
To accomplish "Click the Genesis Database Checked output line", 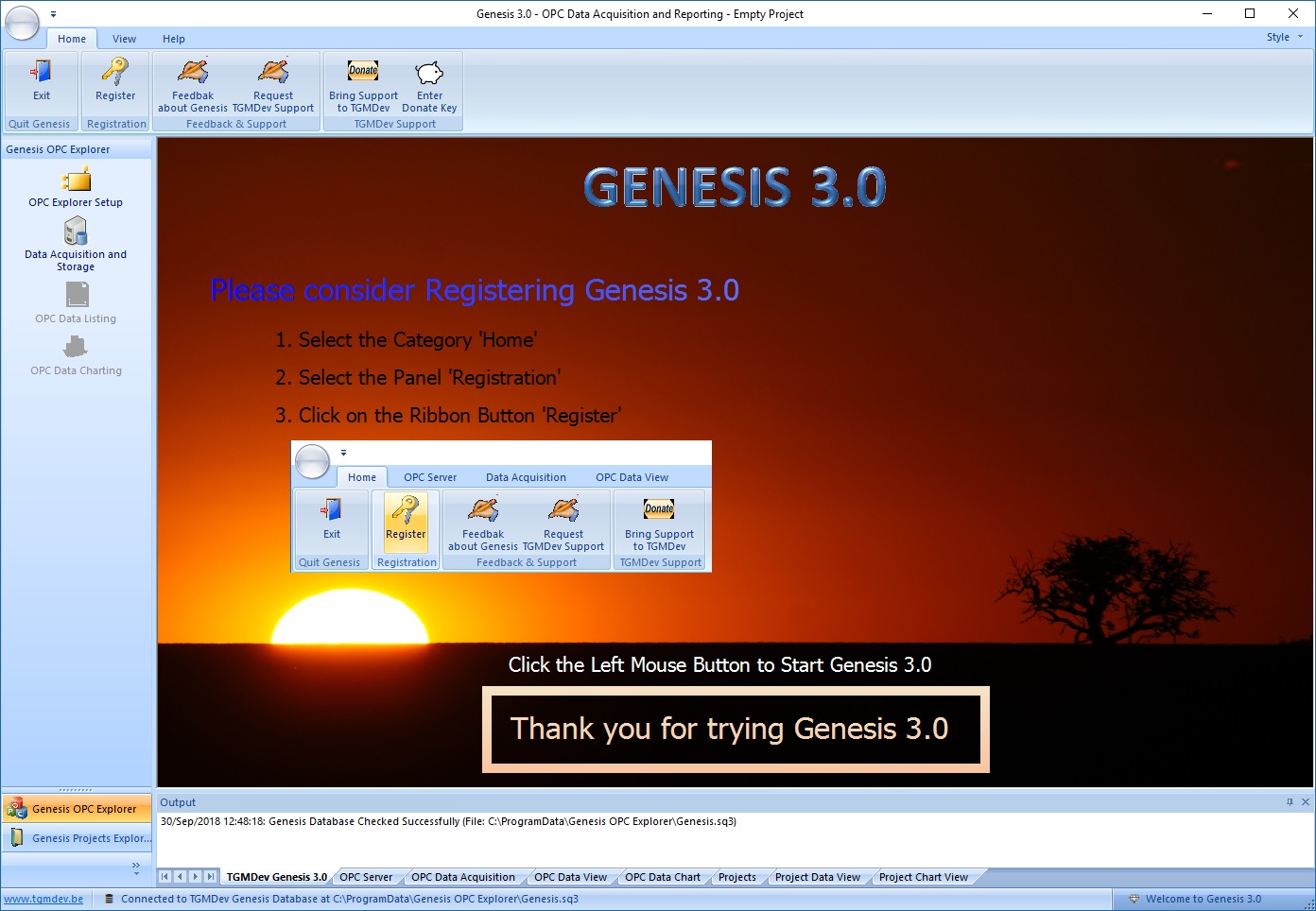I will point(448,821).
